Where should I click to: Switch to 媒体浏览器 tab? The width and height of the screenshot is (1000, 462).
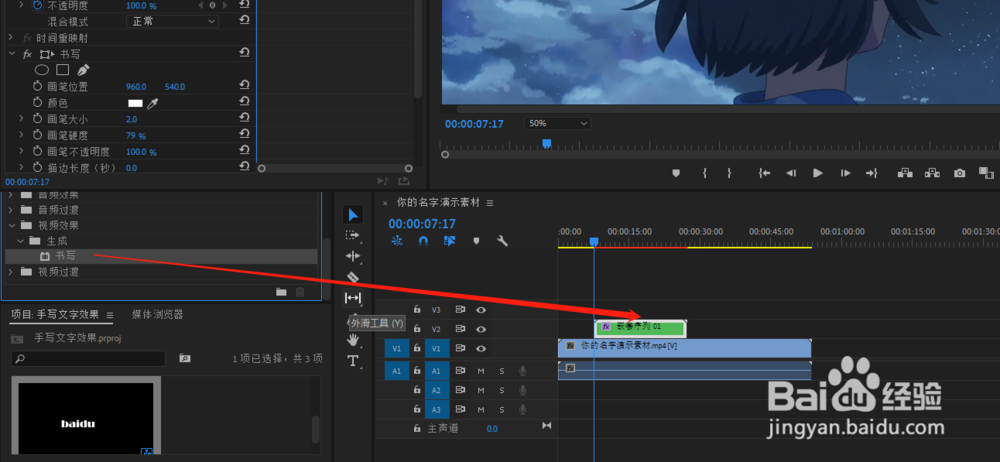(158, 315)
